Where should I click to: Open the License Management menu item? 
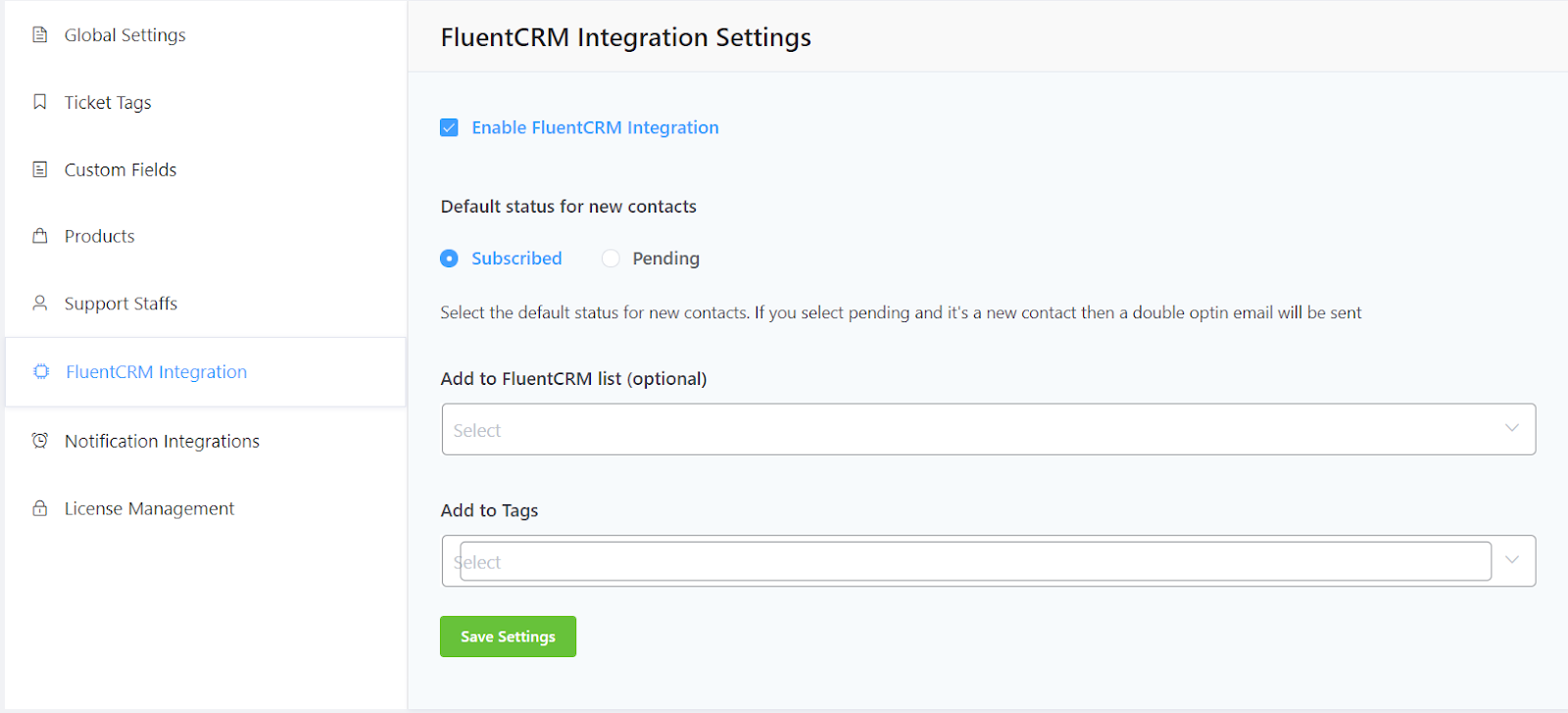click(x=149, y=509)
